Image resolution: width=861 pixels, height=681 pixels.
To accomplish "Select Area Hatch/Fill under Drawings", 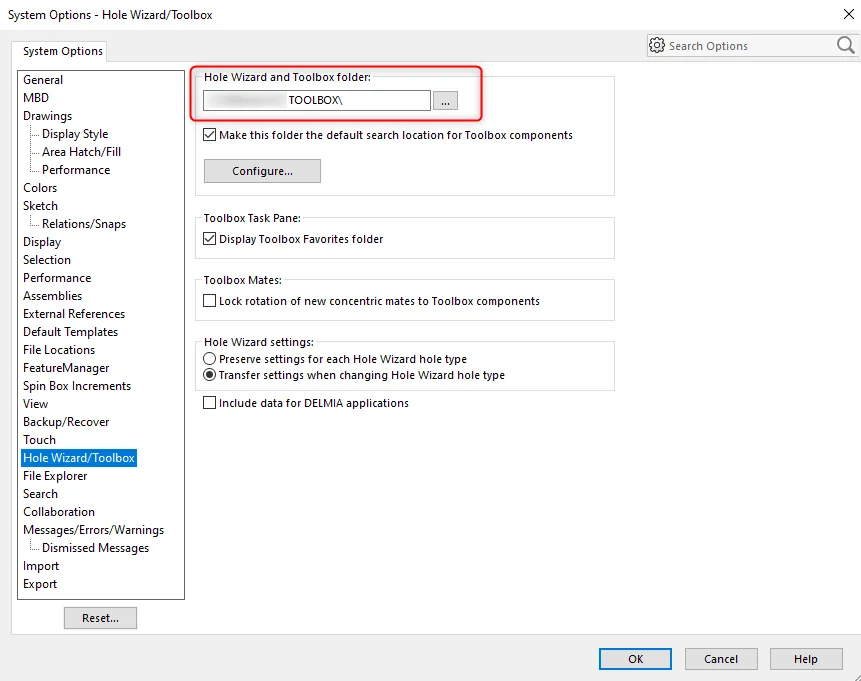I will coord(81,152).
